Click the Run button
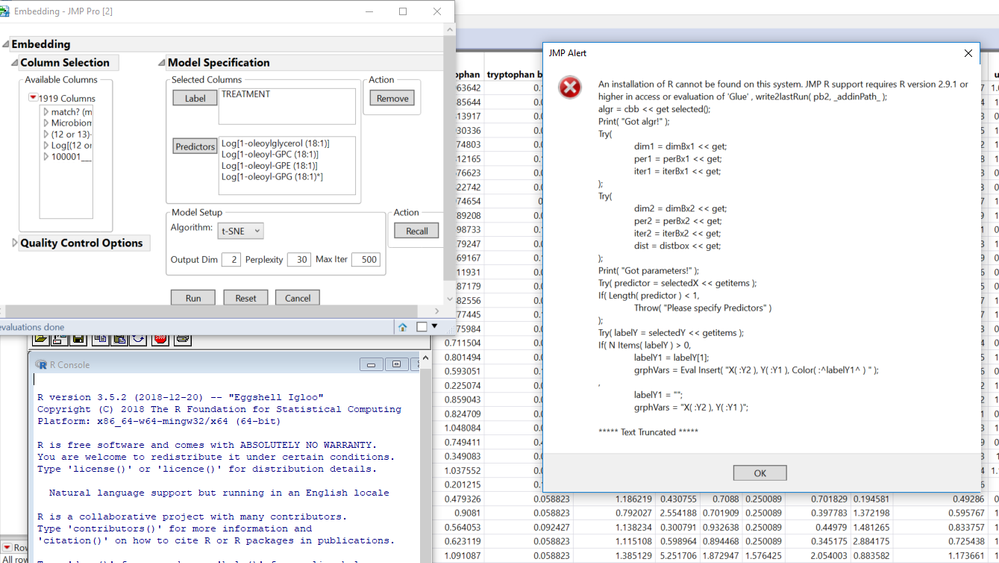Screen dimensions: 999x563 pyautogui.click(x=193, y=298)
